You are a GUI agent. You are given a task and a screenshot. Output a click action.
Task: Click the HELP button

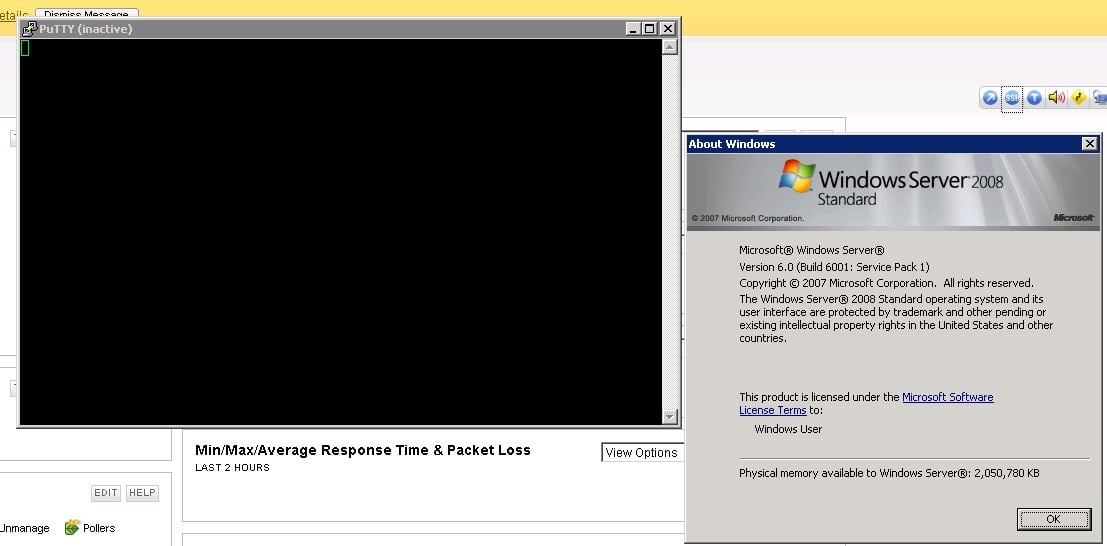point(142,493)
